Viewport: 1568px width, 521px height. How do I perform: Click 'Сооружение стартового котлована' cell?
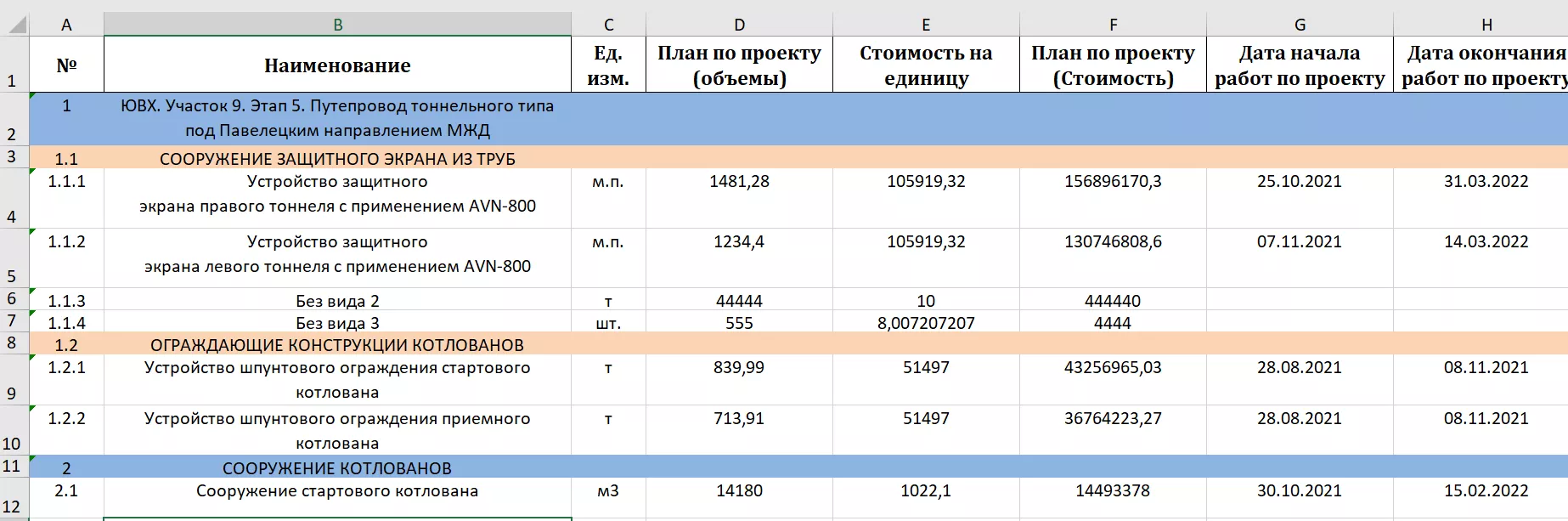337,491
